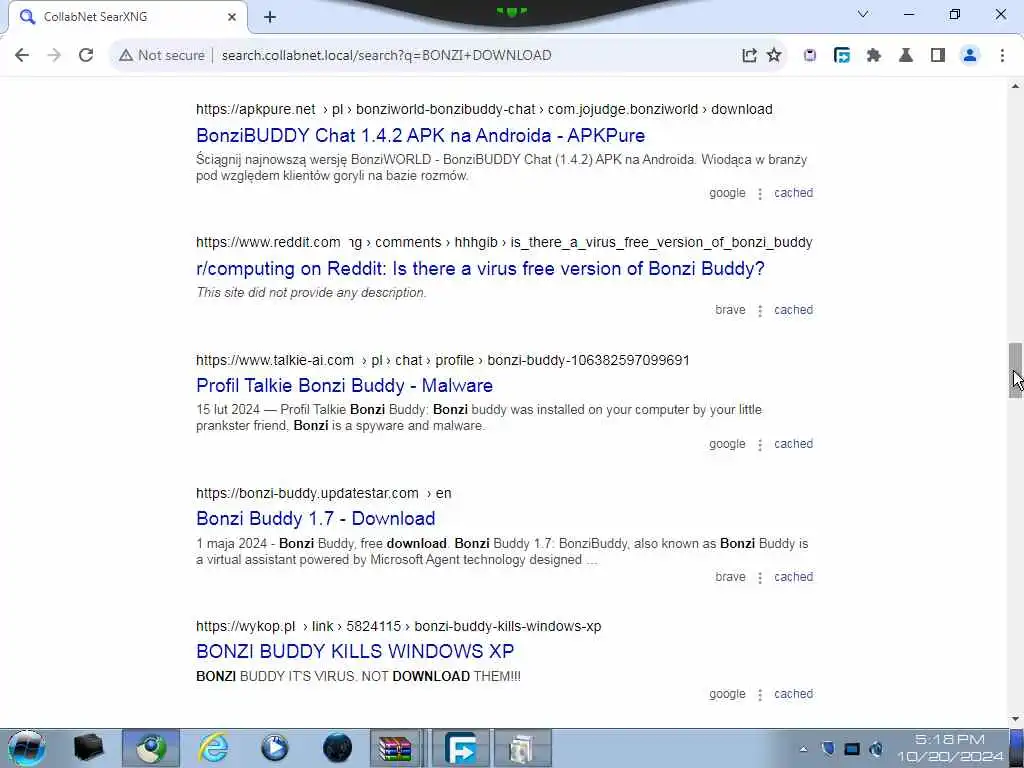This screenshot has height=768, width=1024.
Task: Open the volume tray icon
Action: [876, 749]
